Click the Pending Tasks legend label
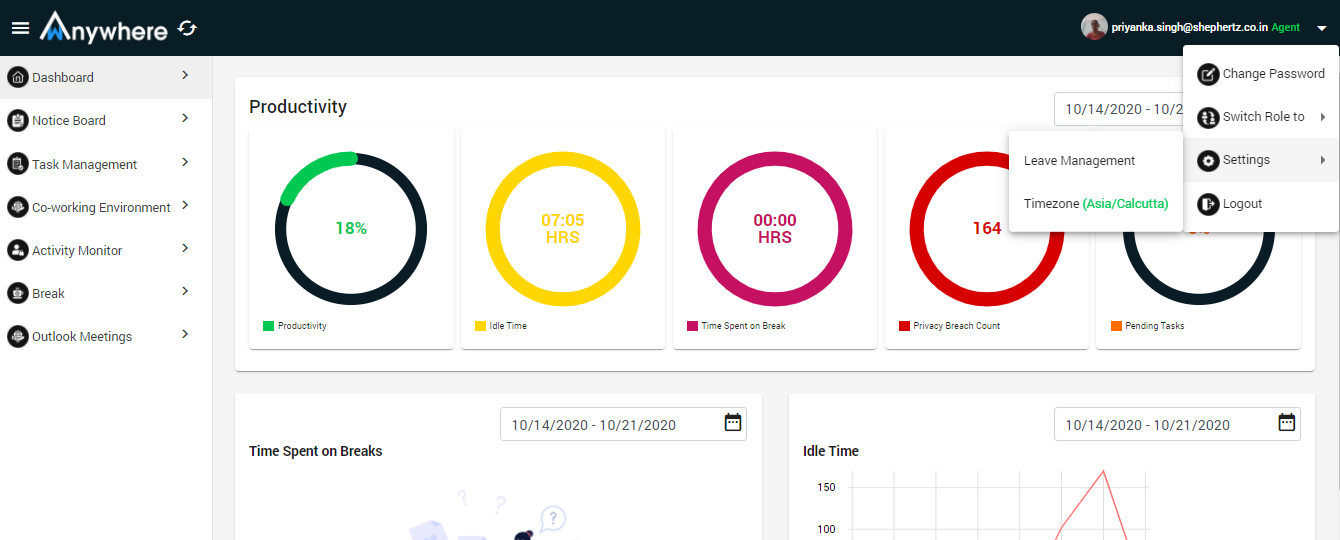Image resolution: width=1340 pixels, height=540 pixels. pos(1155,326)
